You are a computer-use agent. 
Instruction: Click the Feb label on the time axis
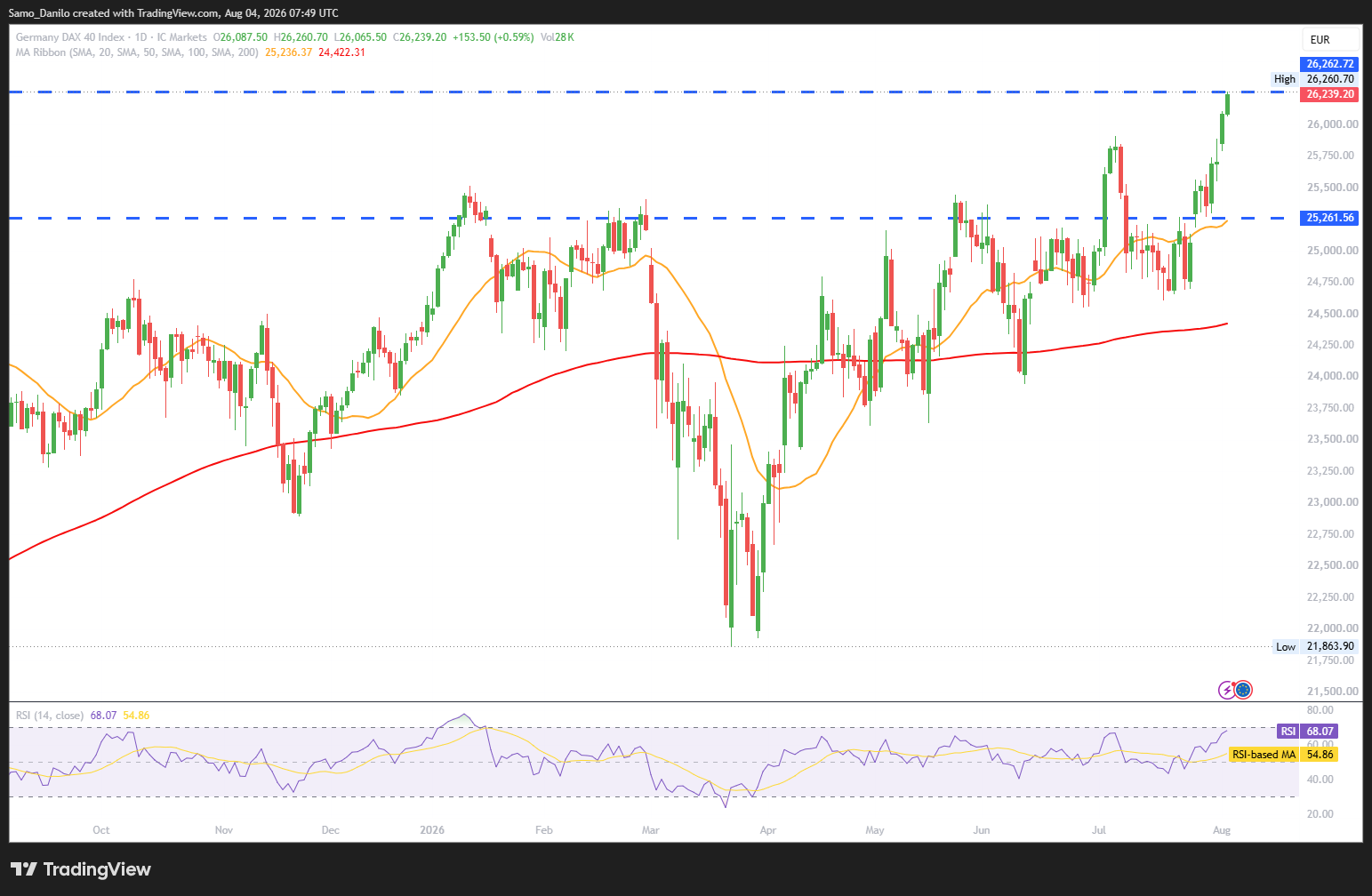pos(544,830)
